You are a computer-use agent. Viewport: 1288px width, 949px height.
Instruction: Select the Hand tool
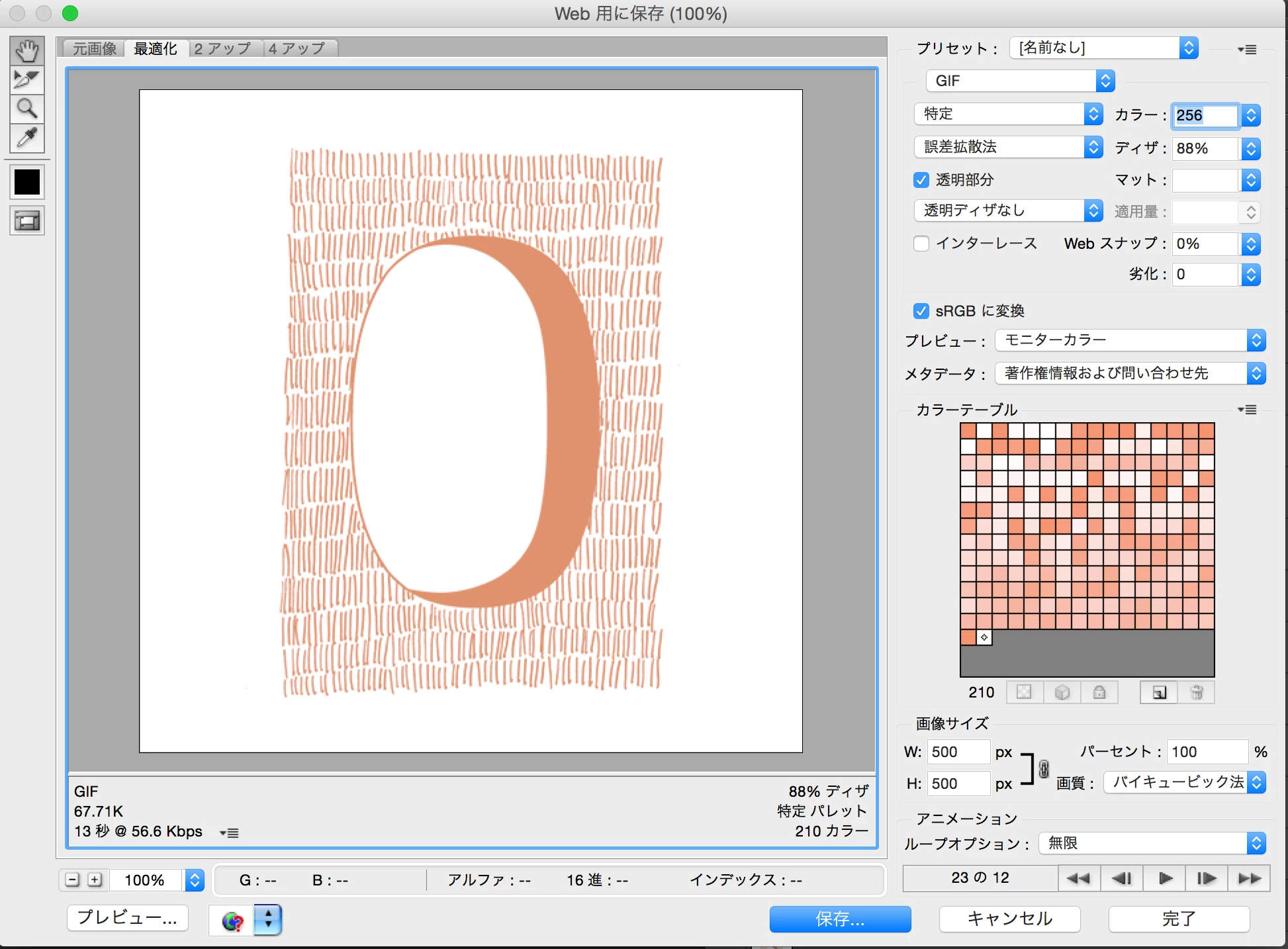[x=27, y=51]
